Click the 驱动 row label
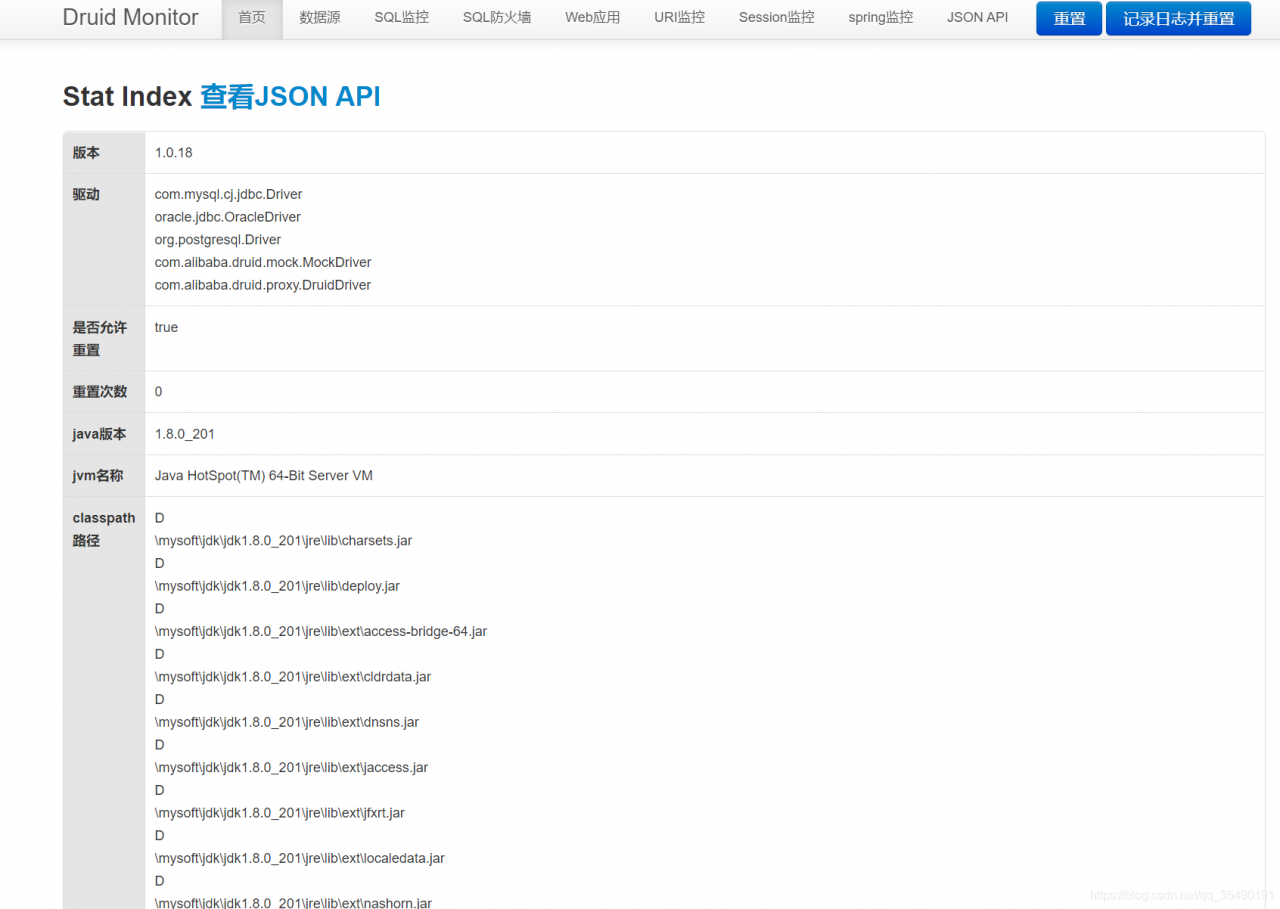Image resolution: width=1280 pixels, height=909 pixels. pyautogui.click(x=86, y=195)
